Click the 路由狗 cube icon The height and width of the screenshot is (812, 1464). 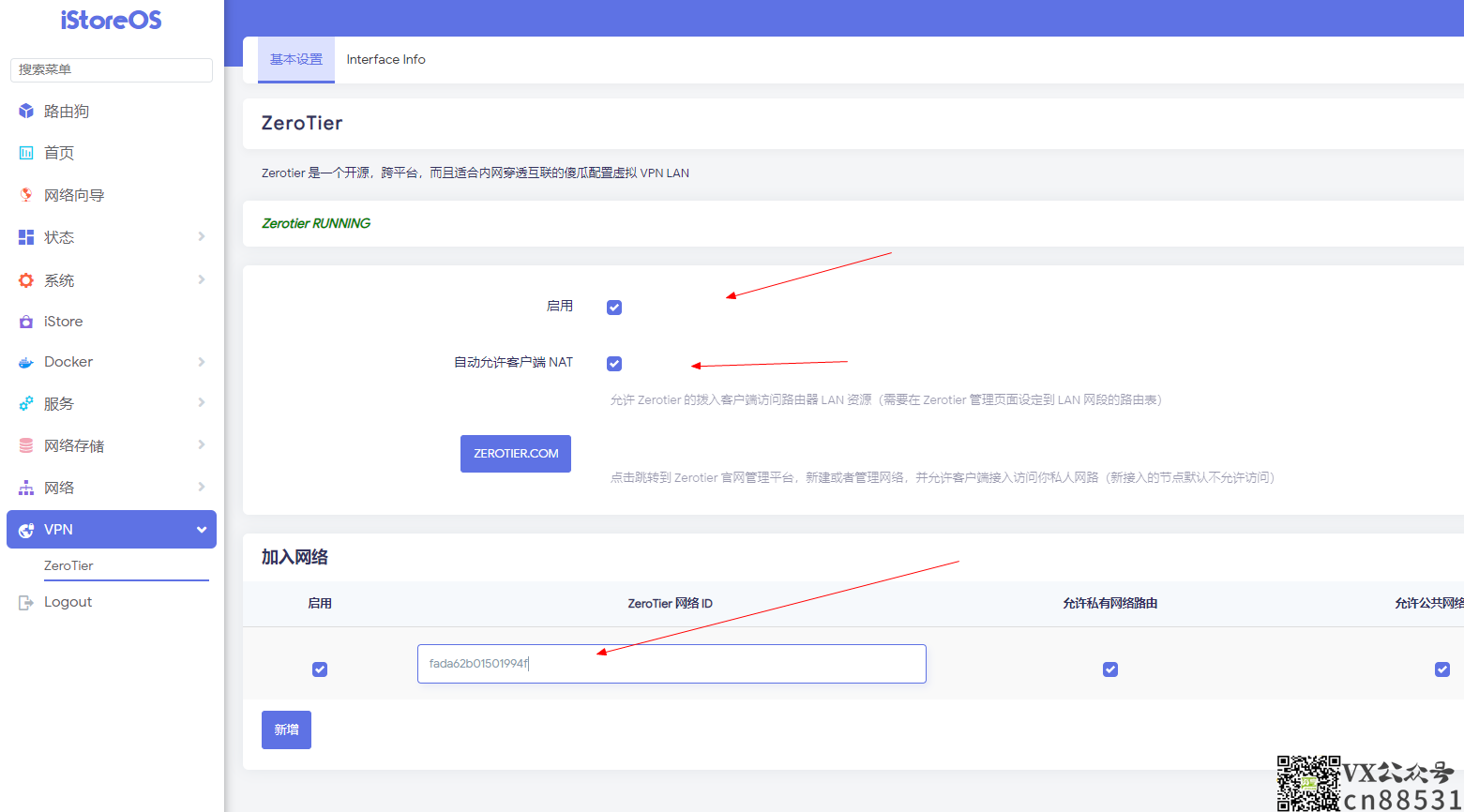click(26, 112)
